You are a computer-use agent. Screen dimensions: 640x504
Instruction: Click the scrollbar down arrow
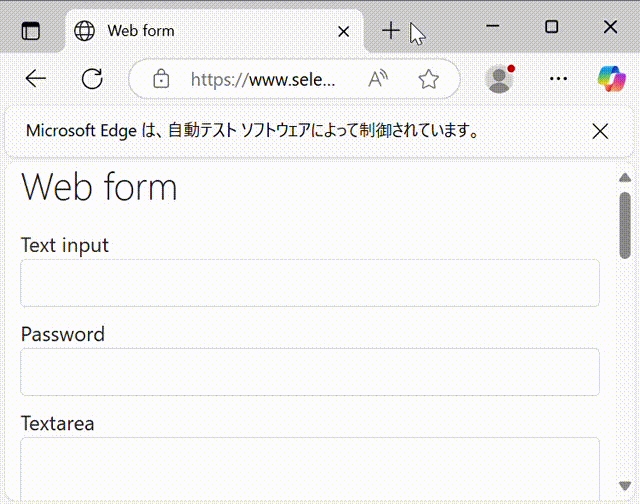tap(625, 486)
